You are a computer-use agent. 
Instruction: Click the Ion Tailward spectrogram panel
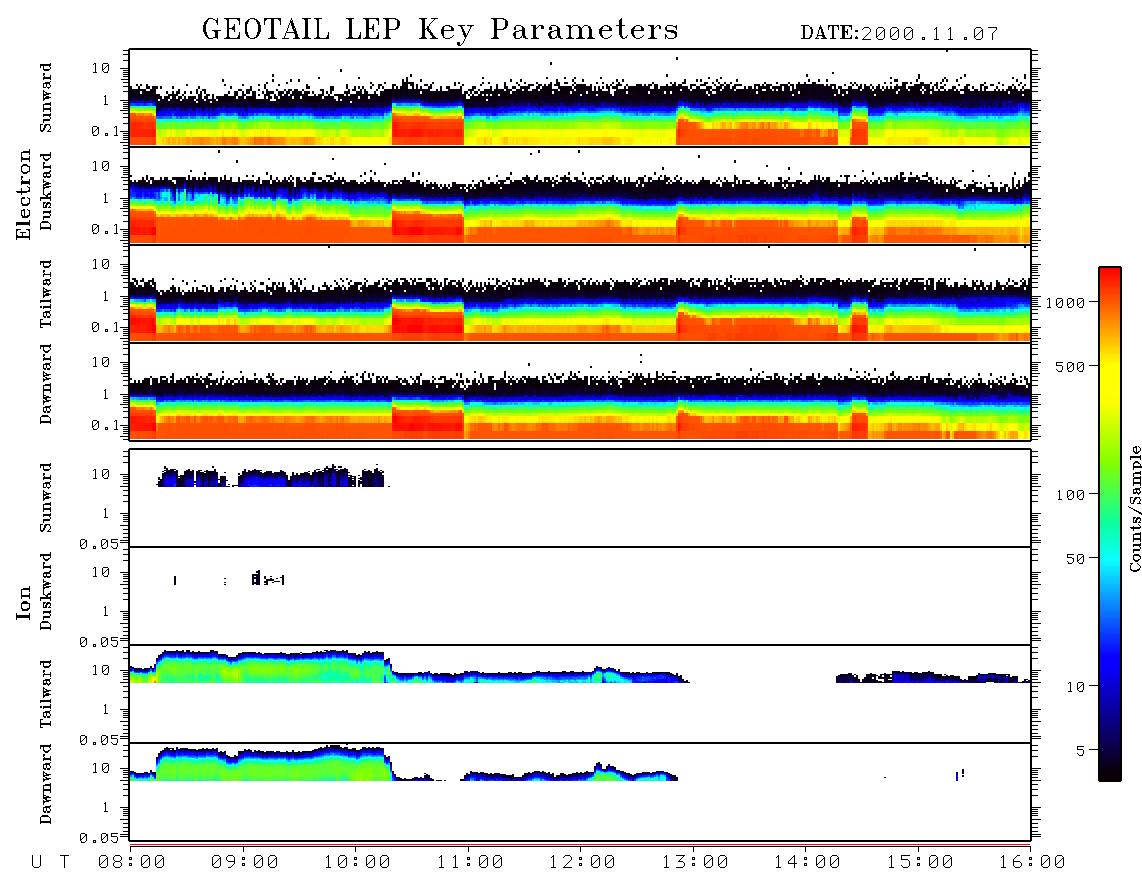point(580,694)
